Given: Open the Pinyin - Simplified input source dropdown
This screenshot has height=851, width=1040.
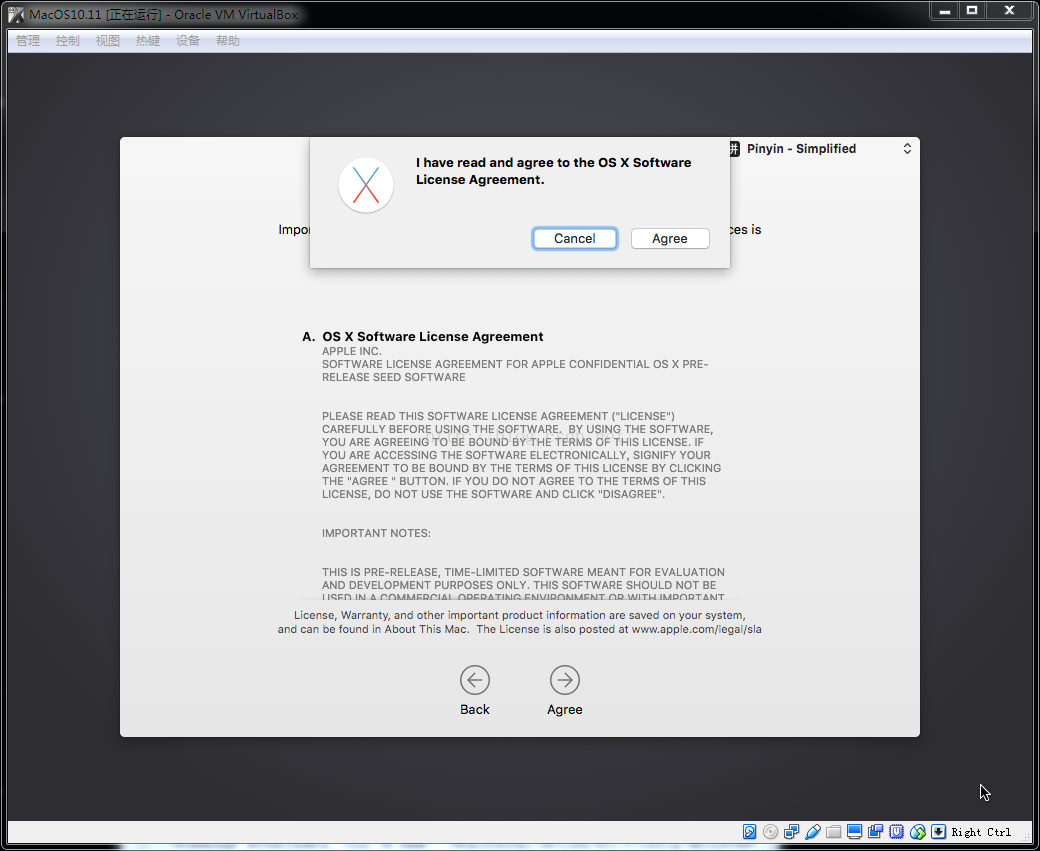Looking at the screenshot, I should 821,149.
